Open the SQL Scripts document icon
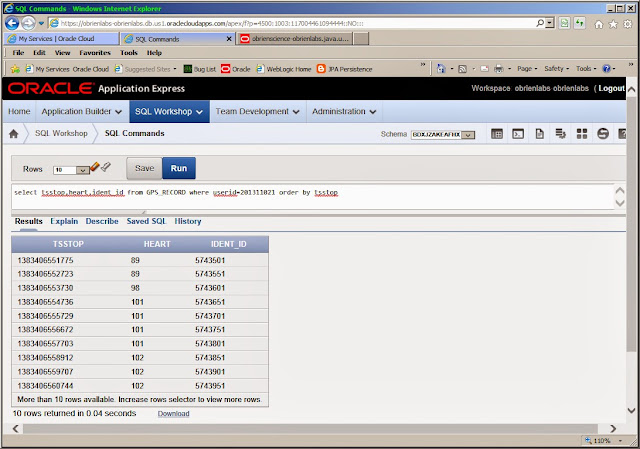The height and width of the screenshot is (449, 640). pos(540,133)
